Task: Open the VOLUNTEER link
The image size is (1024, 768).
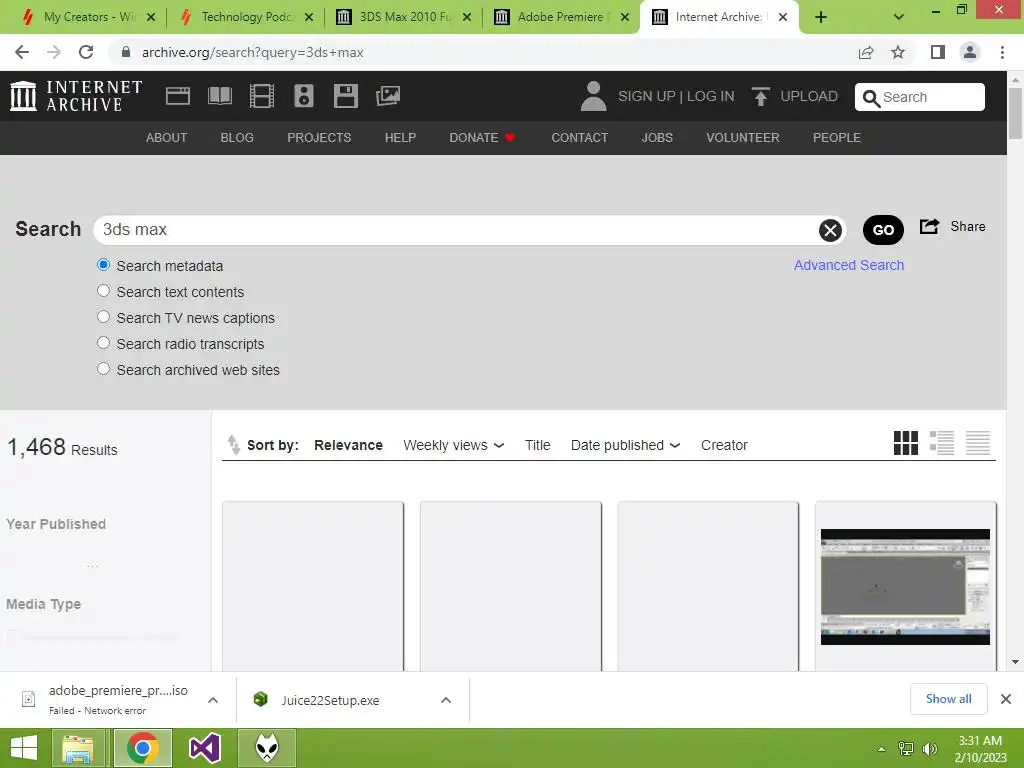Action: pos(743,138)
